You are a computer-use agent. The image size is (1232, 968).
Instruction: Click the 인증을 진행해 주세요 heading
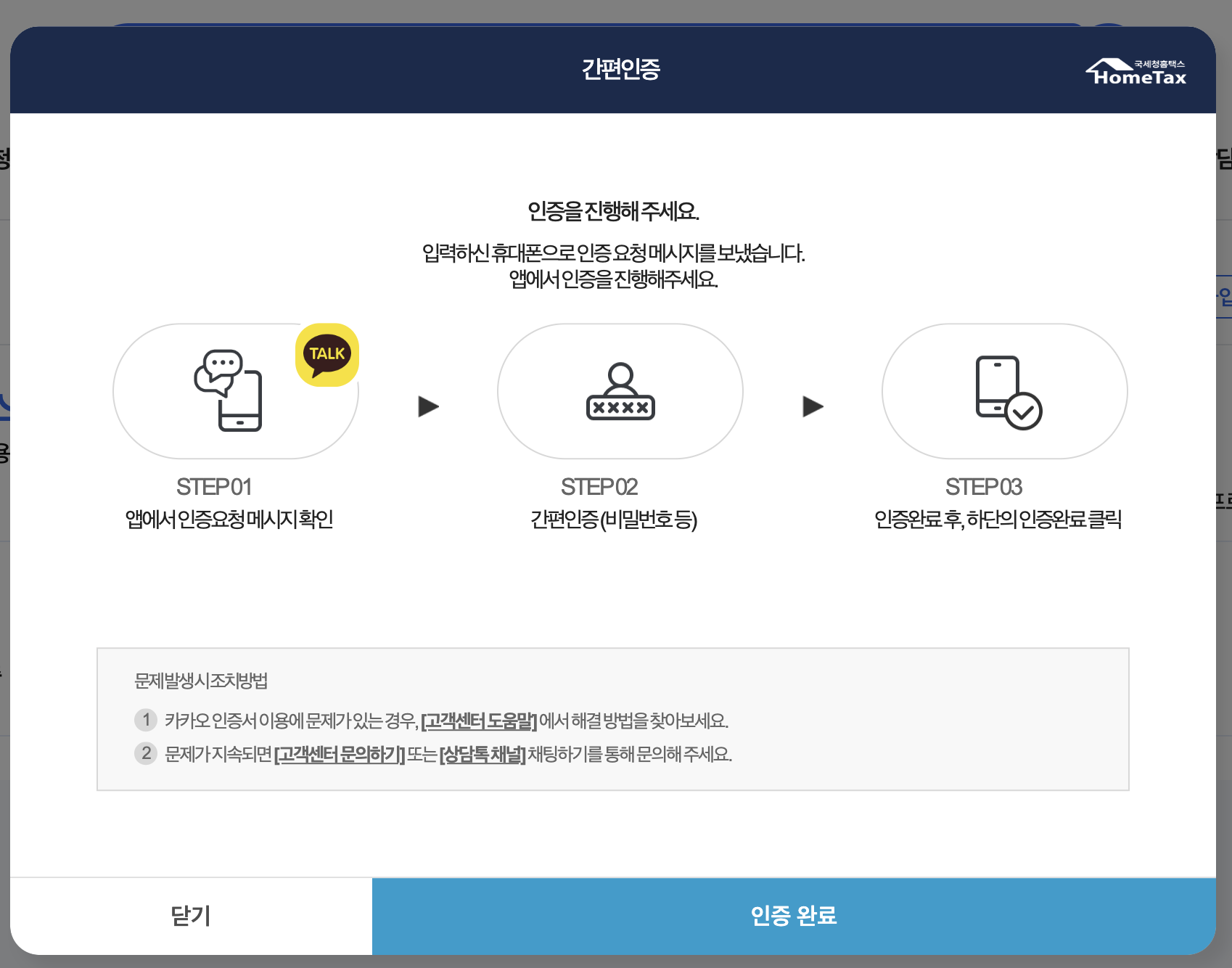click(x=613, y=211)
